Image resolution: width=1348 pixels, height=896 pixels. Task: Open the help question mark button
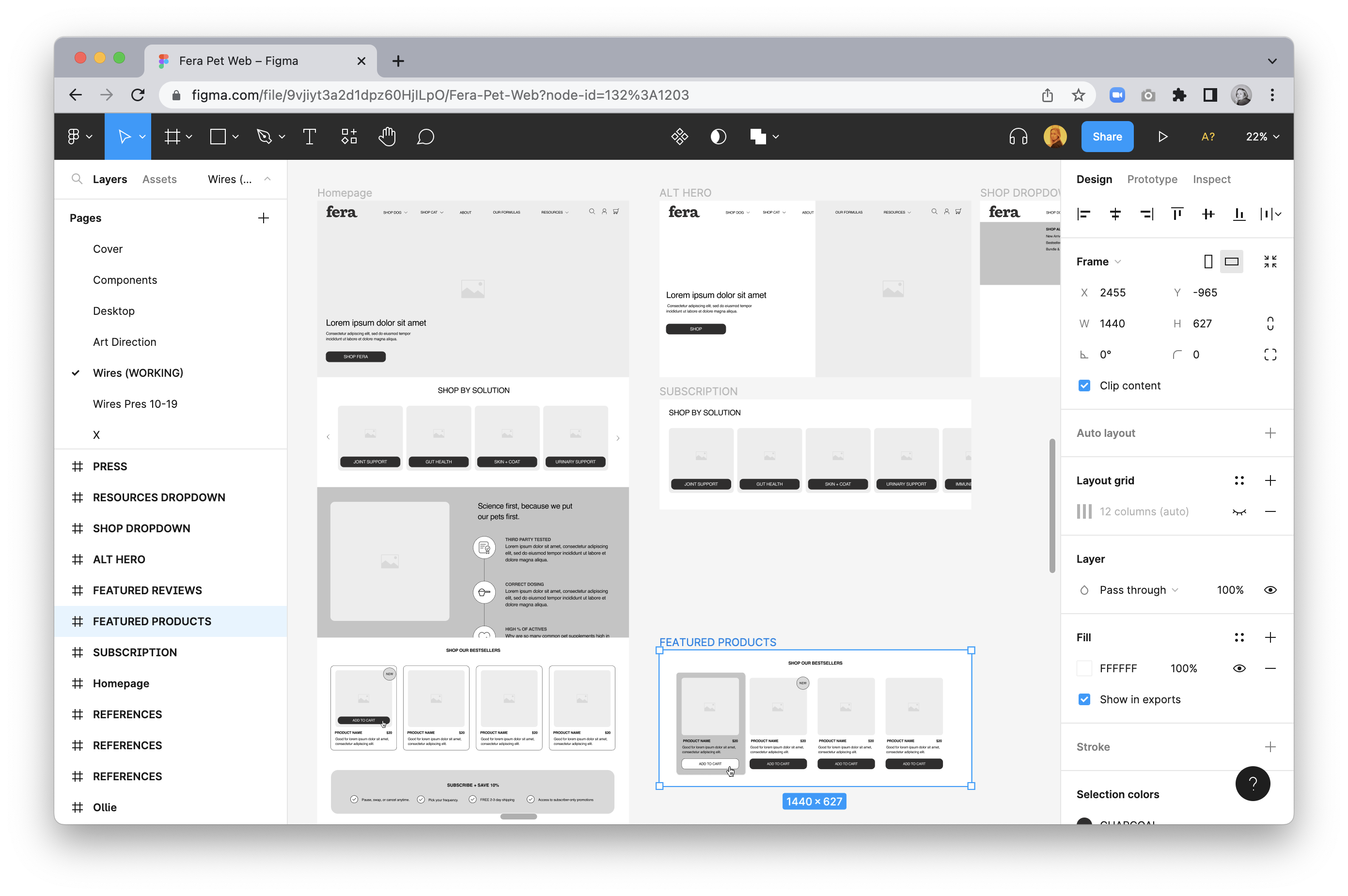coord(1252,784)
